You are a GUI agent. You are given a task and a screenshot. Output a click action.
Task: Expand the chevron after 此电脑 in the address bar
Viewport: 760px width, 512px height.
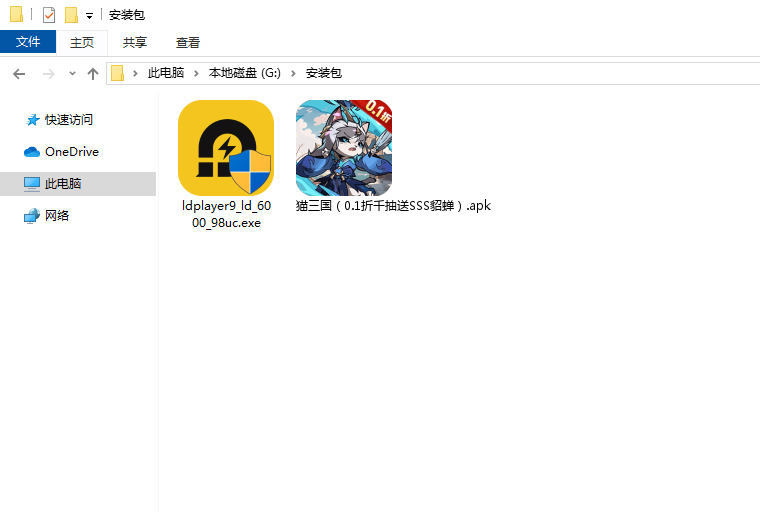[198, 74]
